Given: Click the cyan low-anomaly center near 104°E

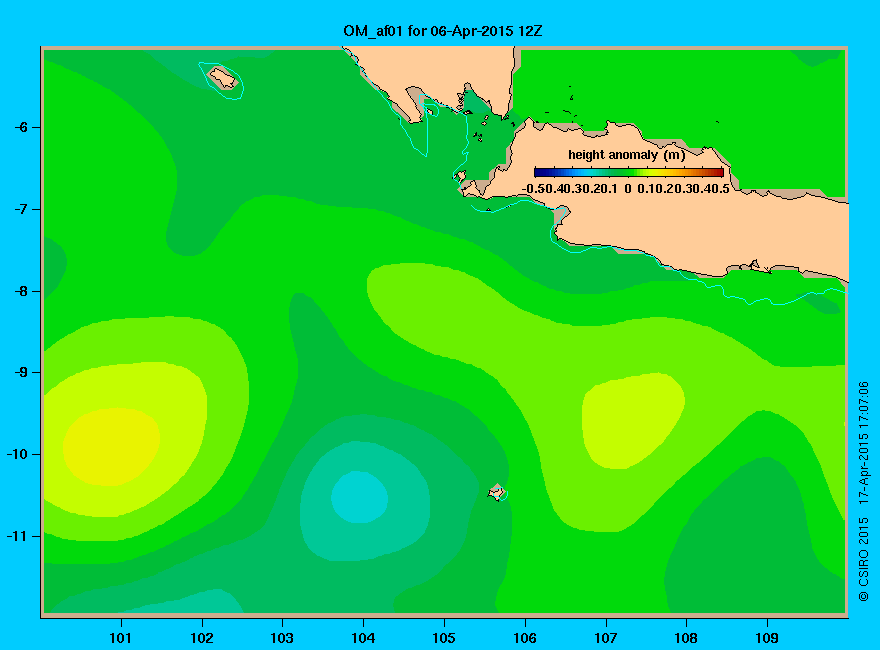Looking at the screenshot, I should tap(359, 497).
